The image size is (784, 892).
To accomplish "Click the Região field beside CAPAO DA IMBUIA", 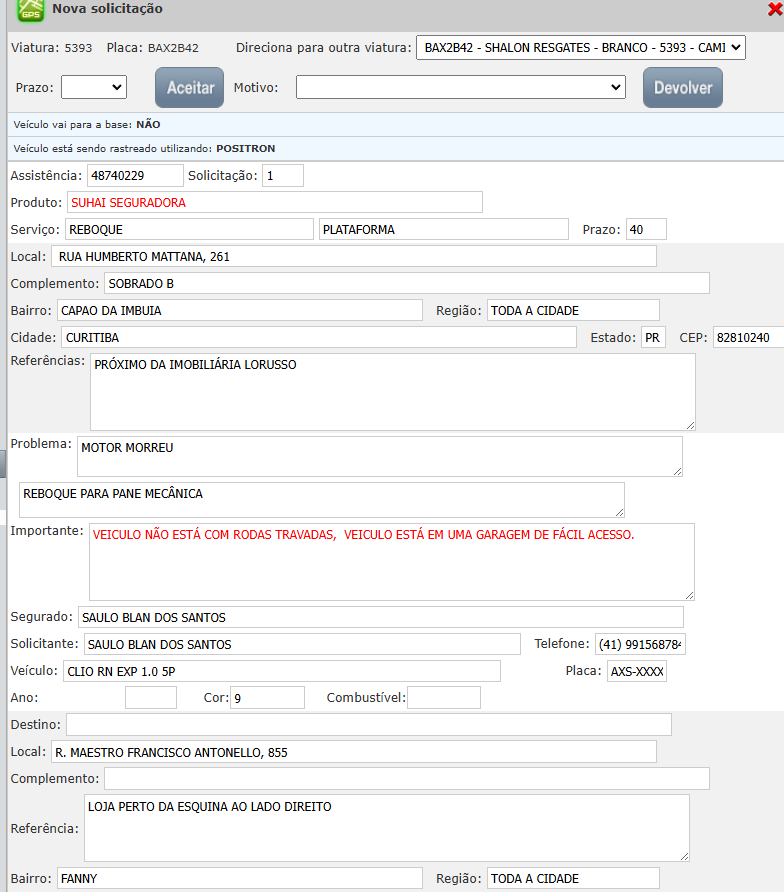I will 573,311.
